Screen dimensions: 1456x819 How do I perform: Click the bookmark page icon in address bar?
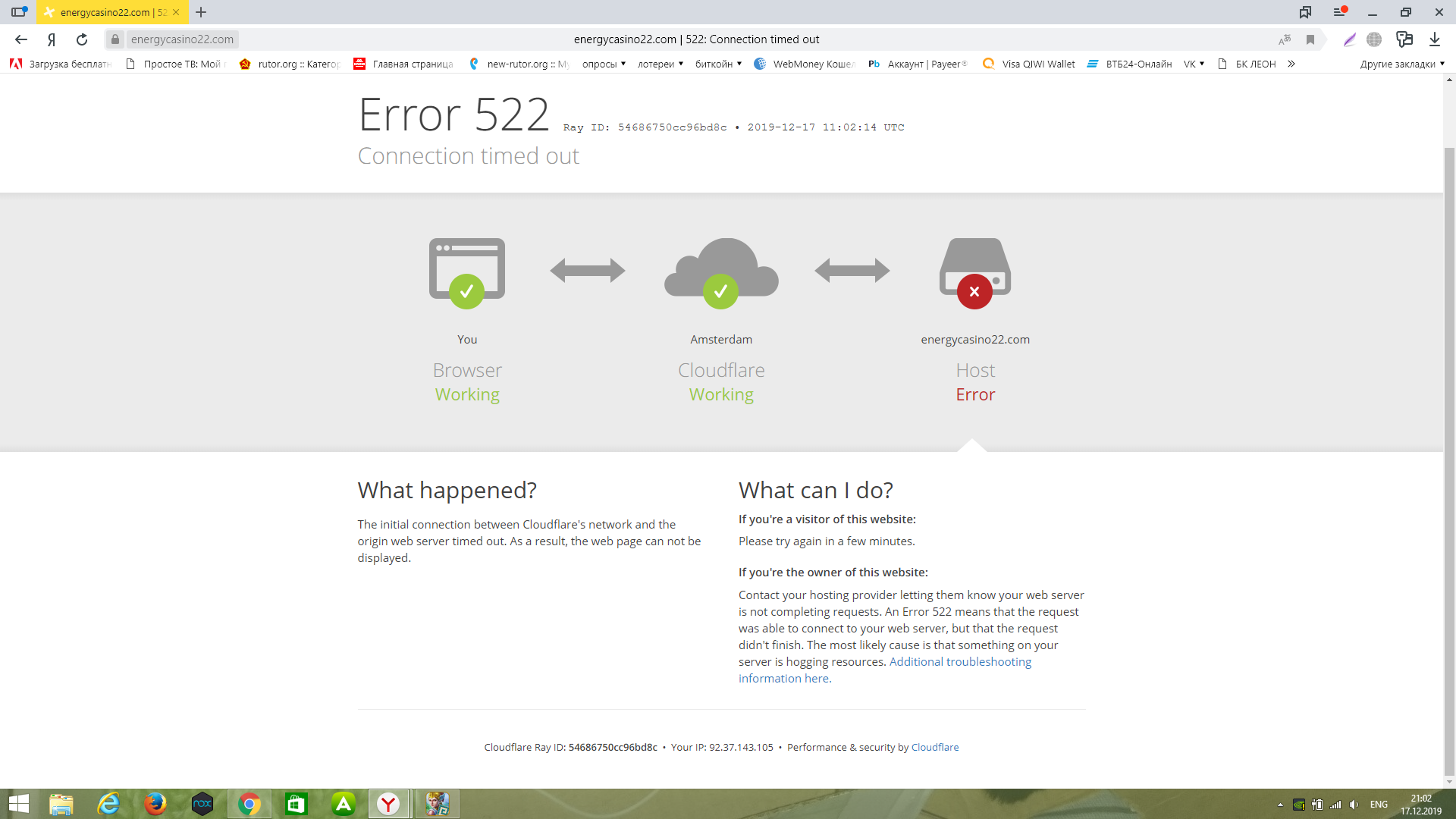[1310, 39]
